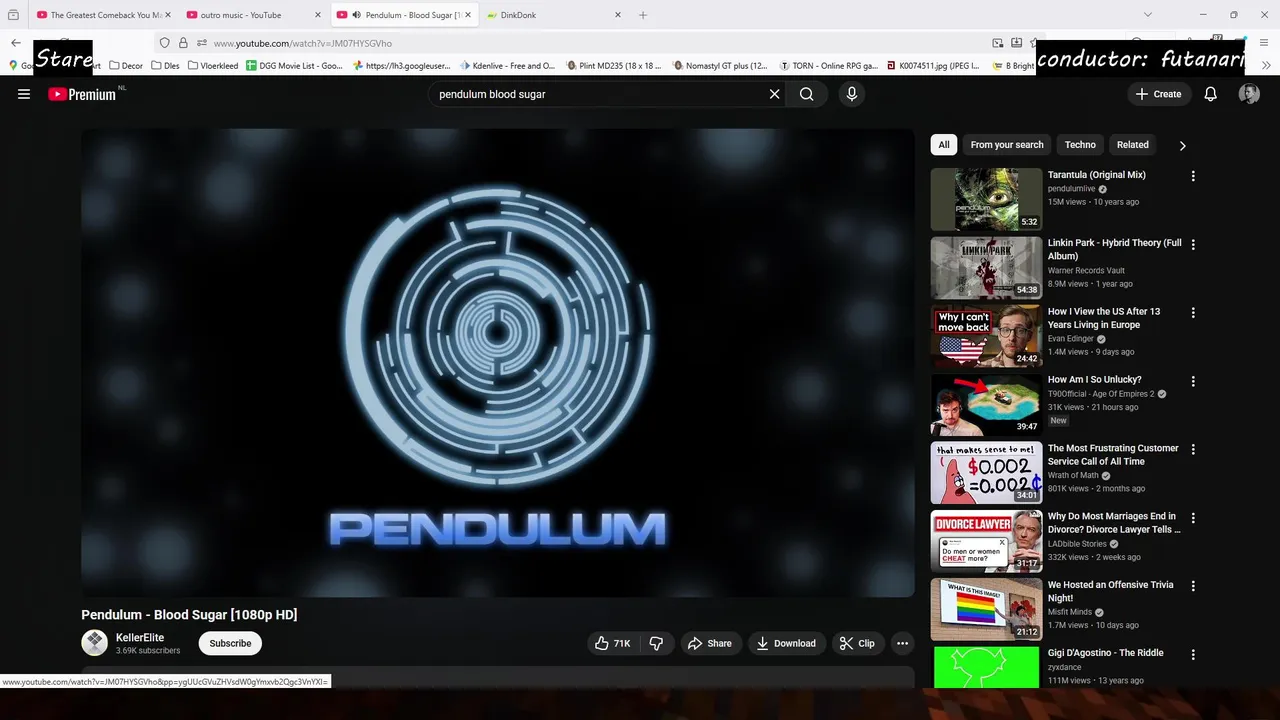Go to YouTube Premium home logo

pos(82,94)
